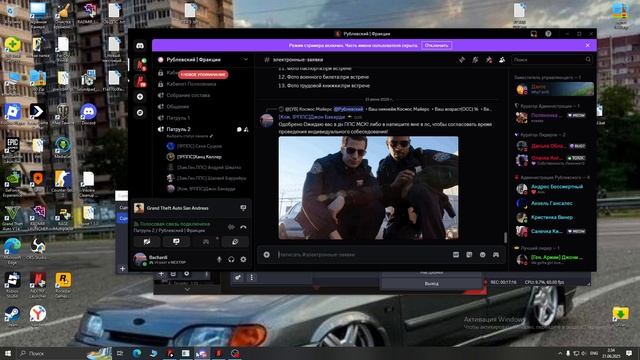Expand the Рублевский | Фракции server dropdown
The width and height of the screenshot is (640, 360).
click(246, 60)
